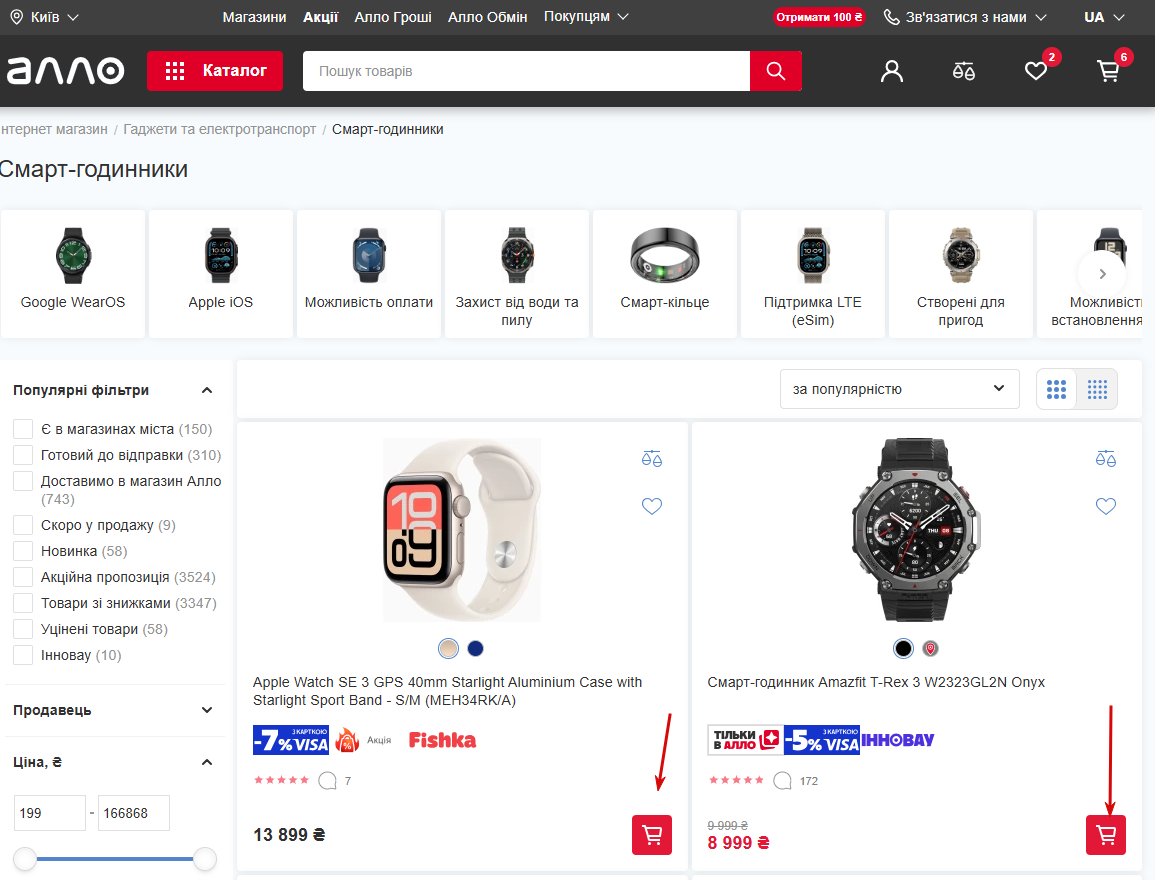Open shopping cart icon in header
1155x880 pixels.
point(1108,71)
